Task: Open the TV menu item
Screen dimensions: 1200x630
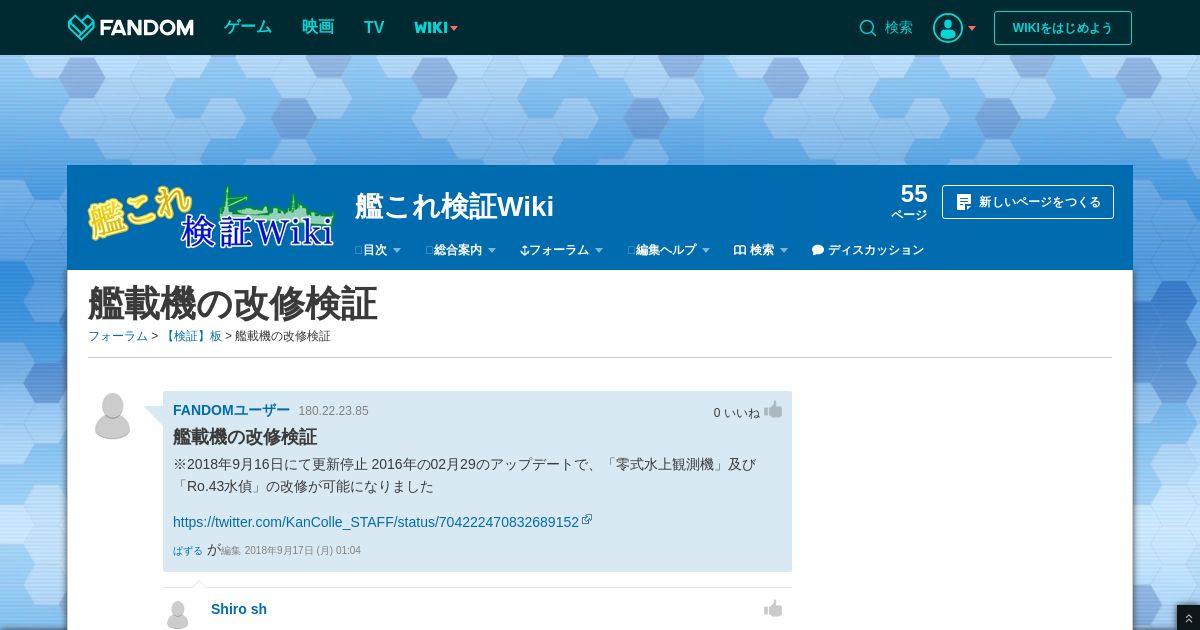Action: (x=374, y=27)
